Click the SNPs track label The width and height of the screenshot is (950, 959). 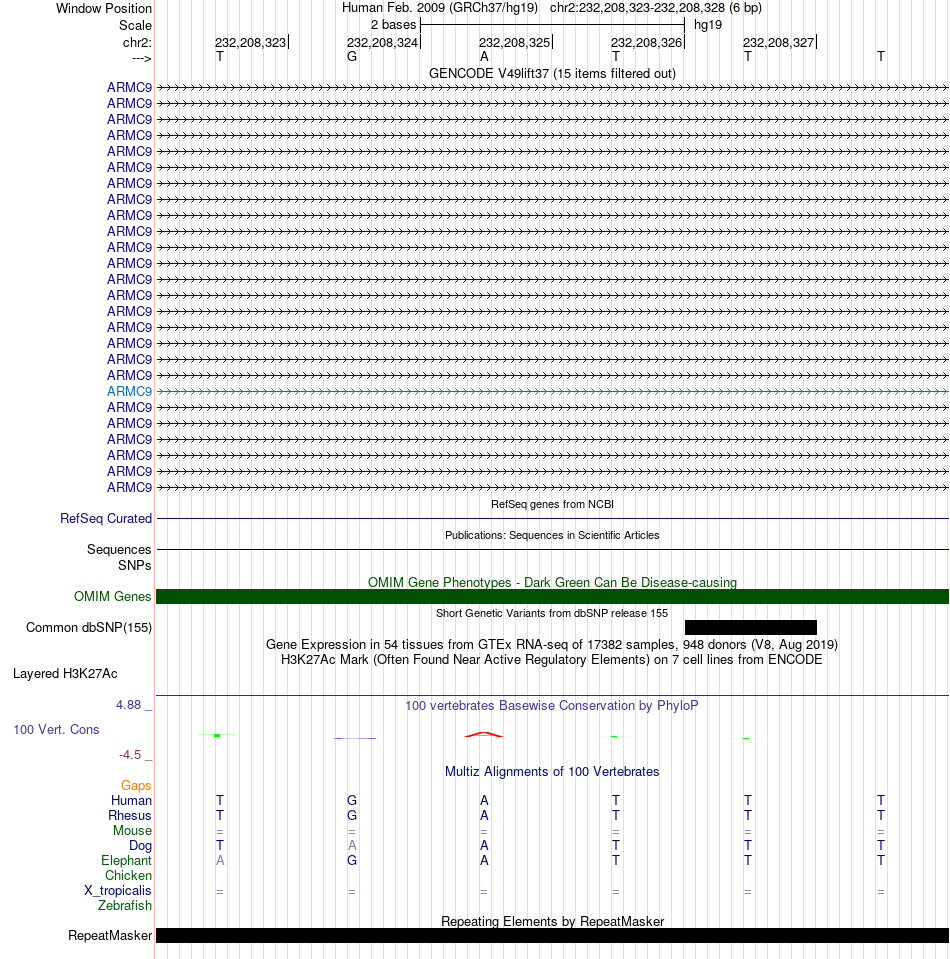point(135,565)
